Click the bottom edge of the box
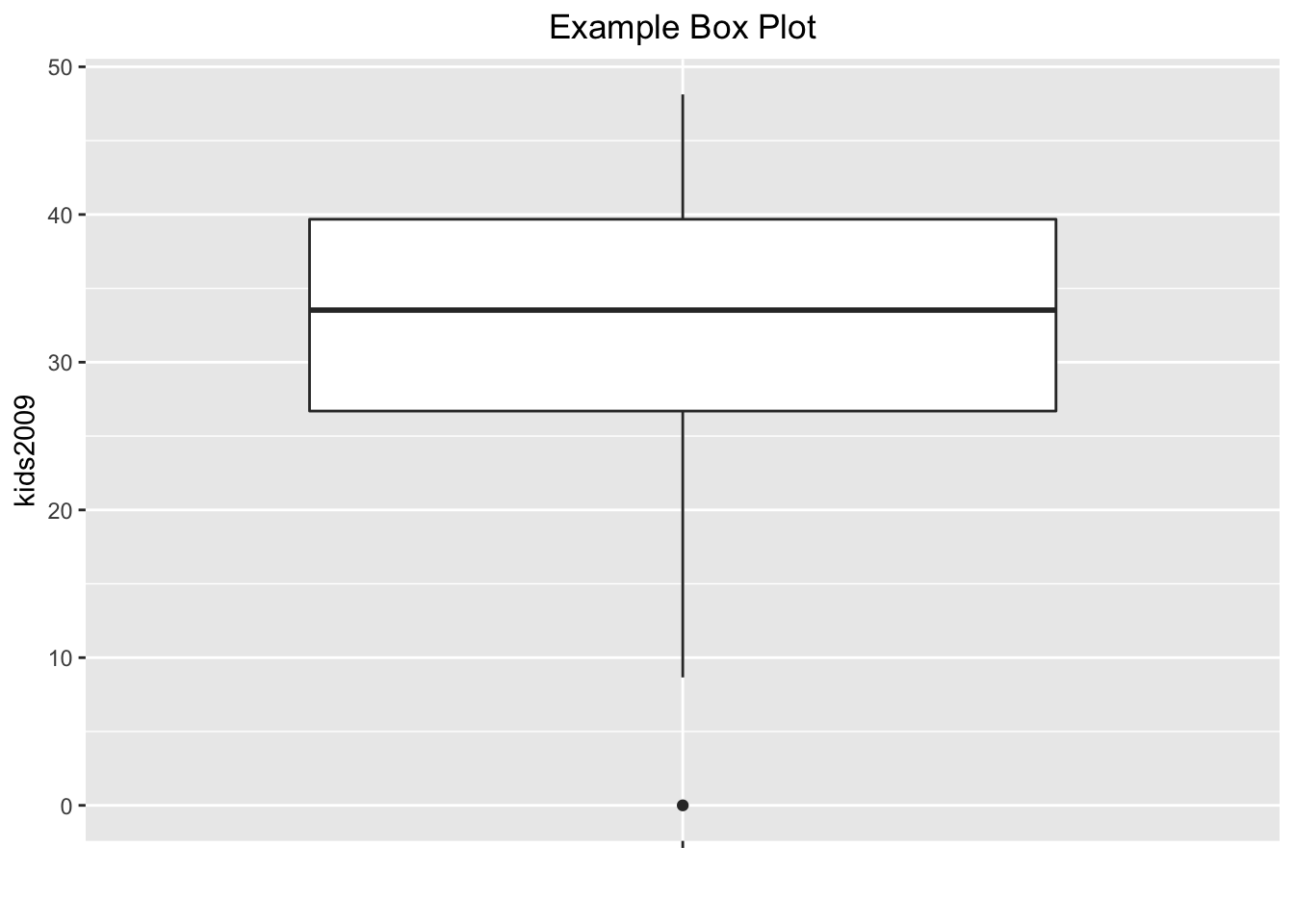This screenshot has width=1294, height=924. click(683, 411)
